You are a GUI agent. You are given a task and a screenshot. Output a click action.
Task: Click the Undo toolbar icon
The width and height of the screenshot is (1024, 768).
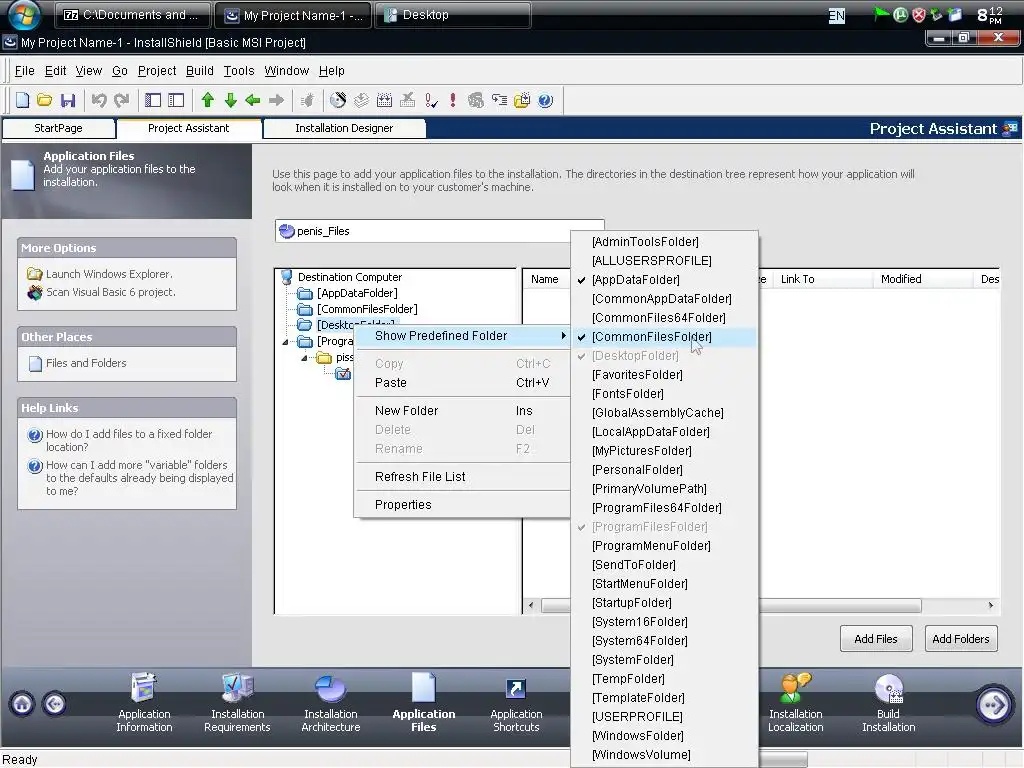coord(99,100)
